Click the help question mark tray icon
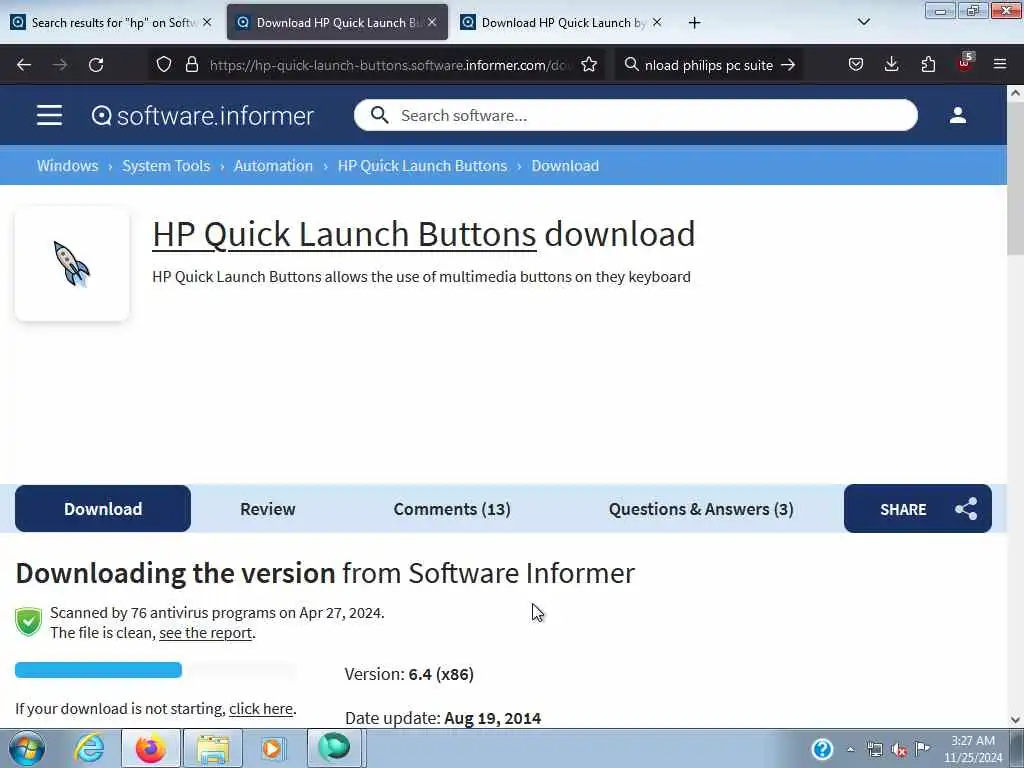The height and width of the screenshot is (768, 1024). [x=822, y=749]
